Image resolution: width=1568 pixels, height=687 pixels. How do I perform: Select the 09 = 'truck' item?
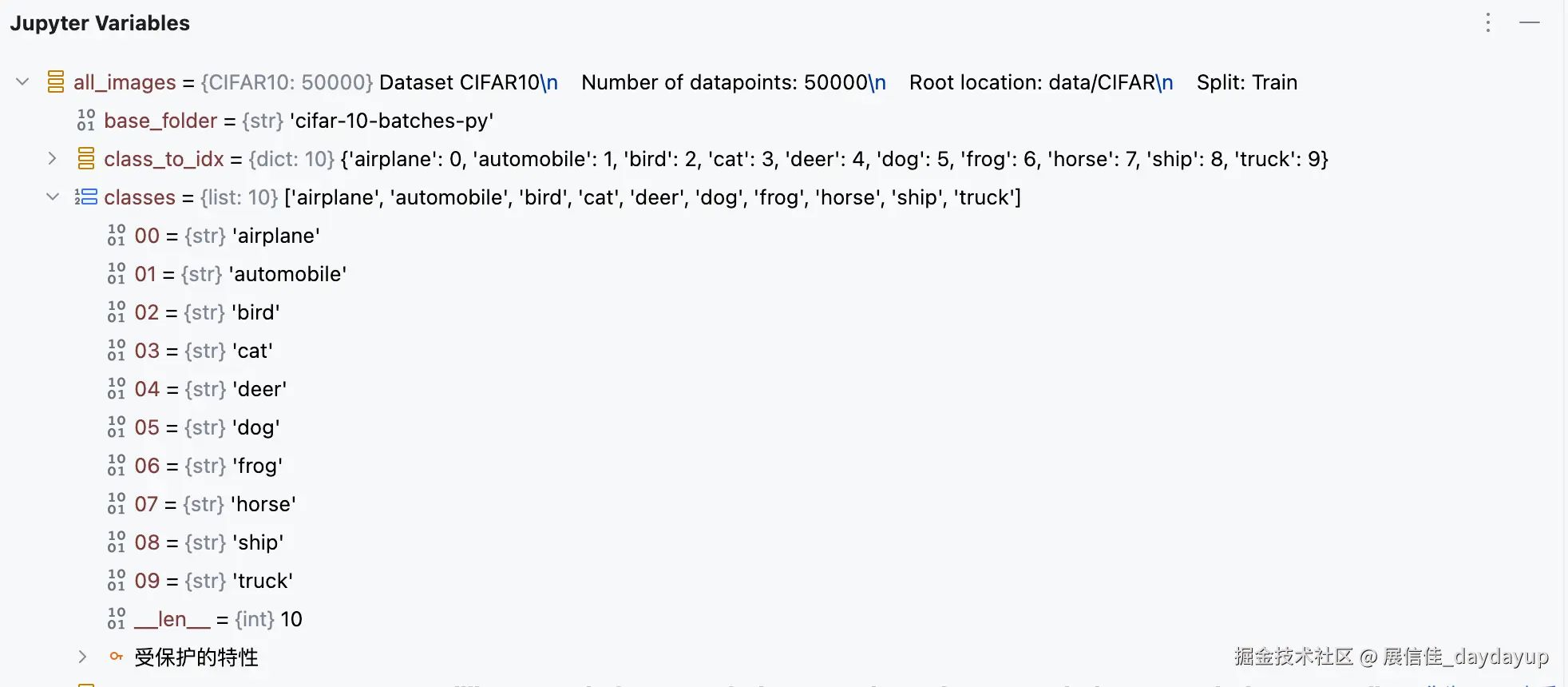tap(213, 581)
